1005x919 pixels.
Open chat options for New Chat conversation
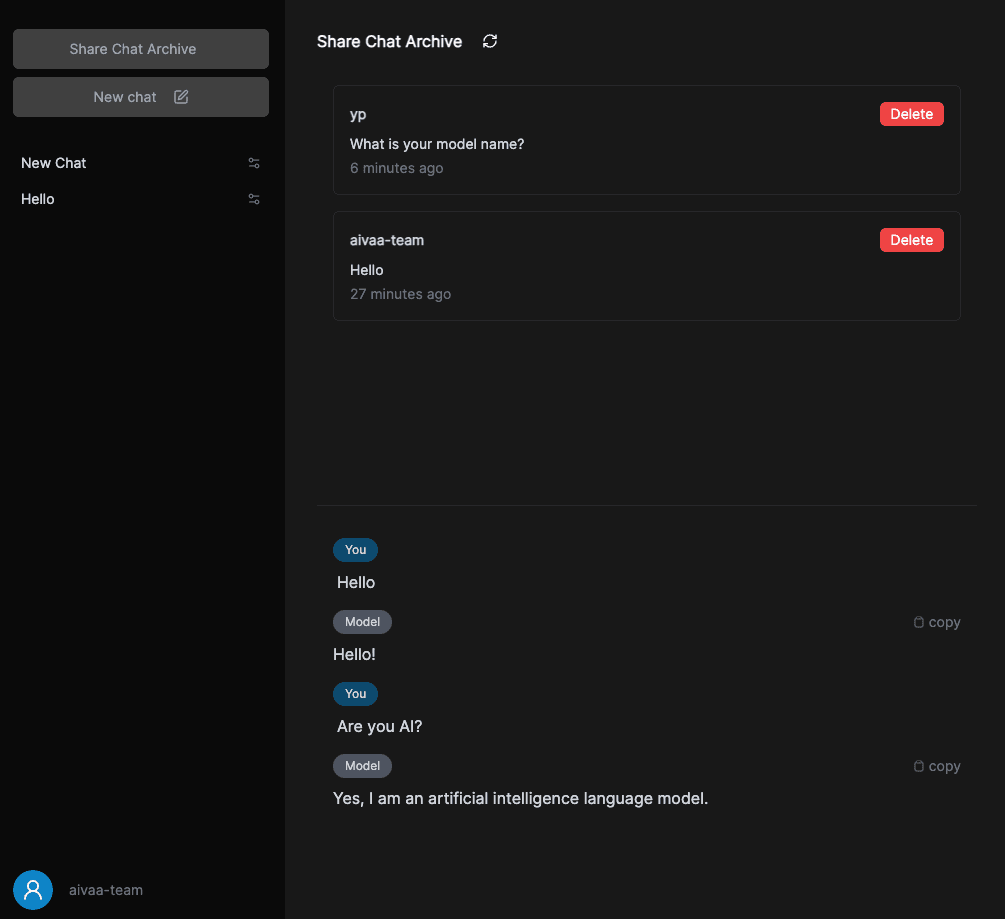pos(254,162)
